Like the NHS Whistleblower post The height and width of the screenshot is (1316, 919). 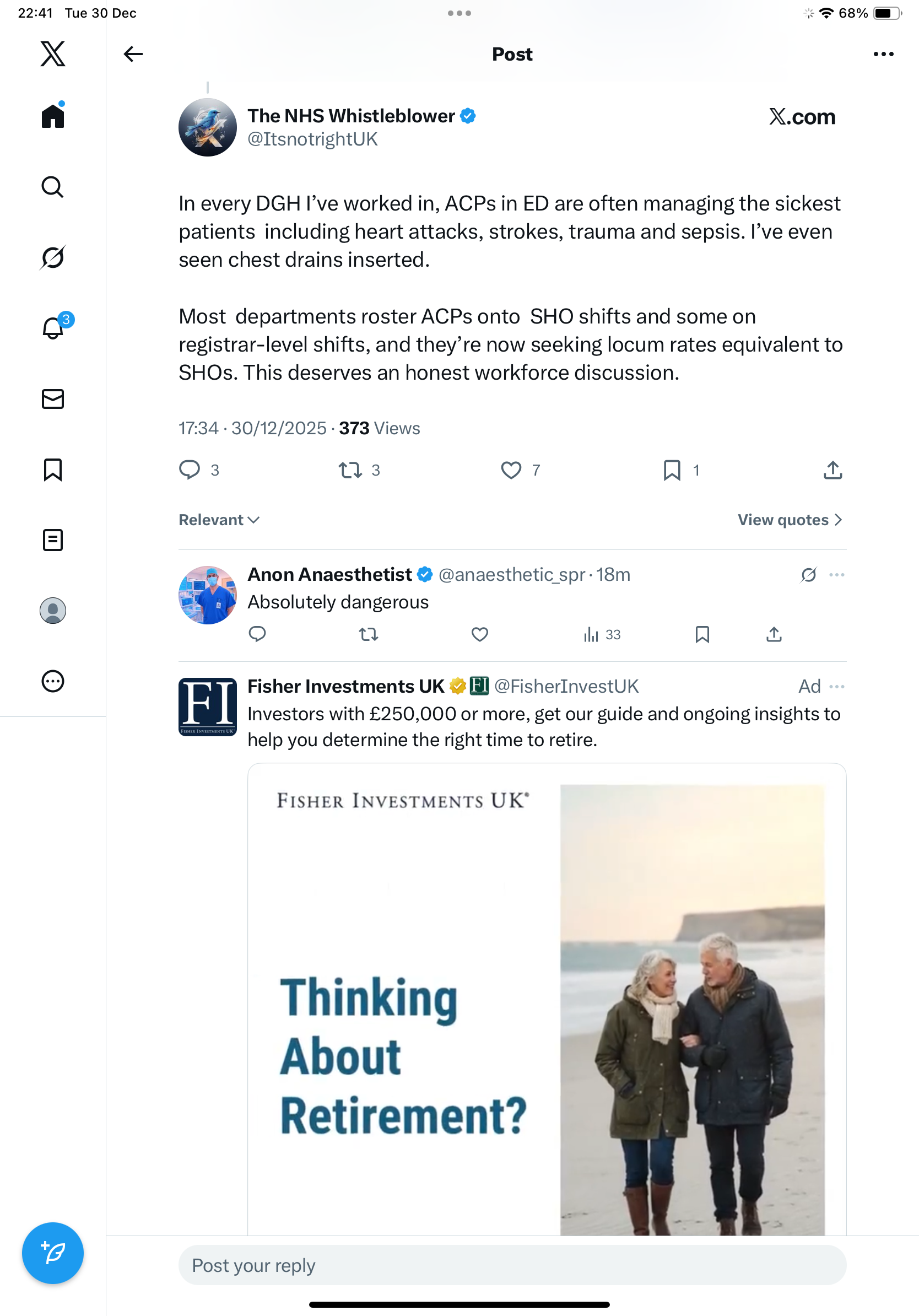tap(511, 470)
